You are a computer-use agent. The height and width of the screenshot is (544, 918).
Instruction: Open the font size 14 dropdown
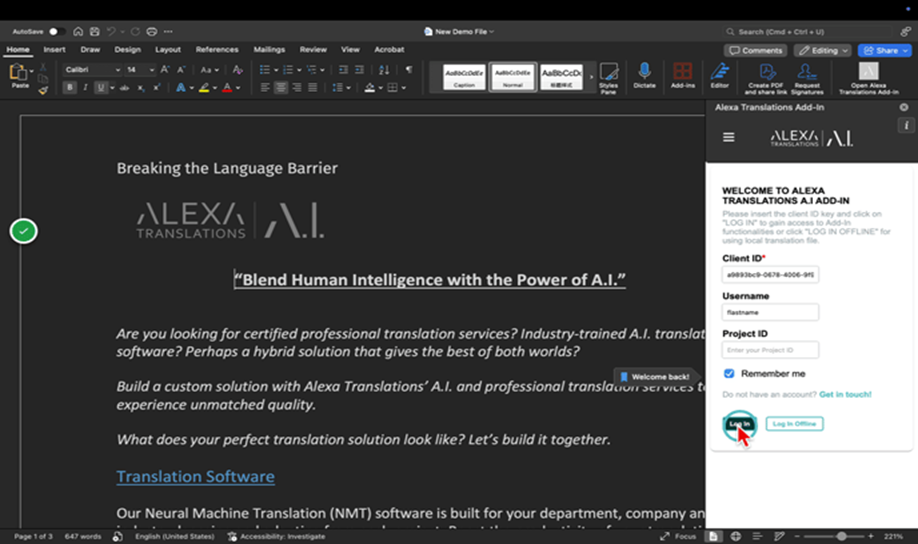click(141, 70)
